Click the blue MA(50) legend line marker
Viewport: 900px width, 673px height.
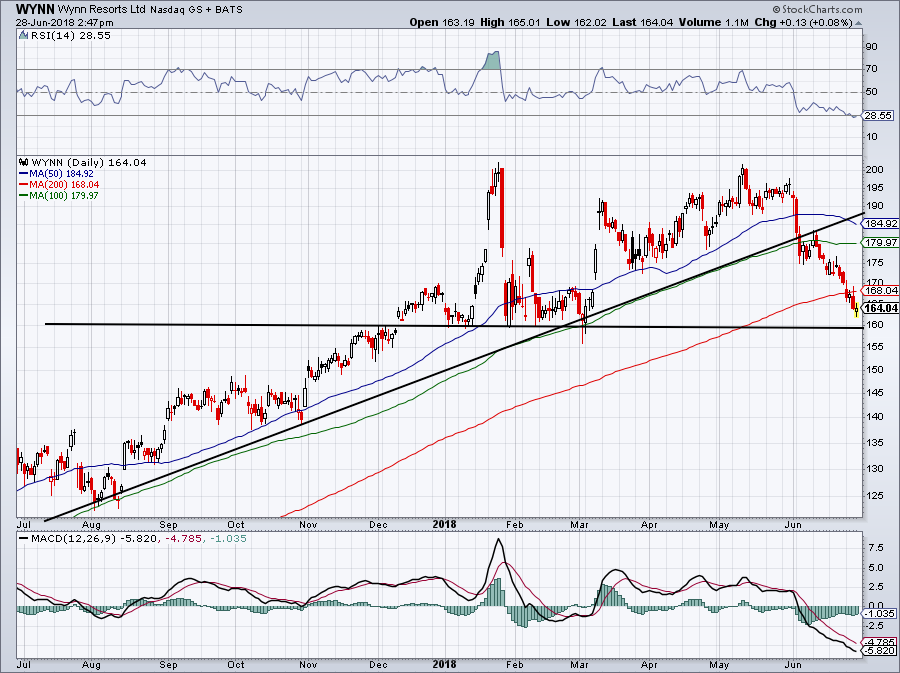24,173
